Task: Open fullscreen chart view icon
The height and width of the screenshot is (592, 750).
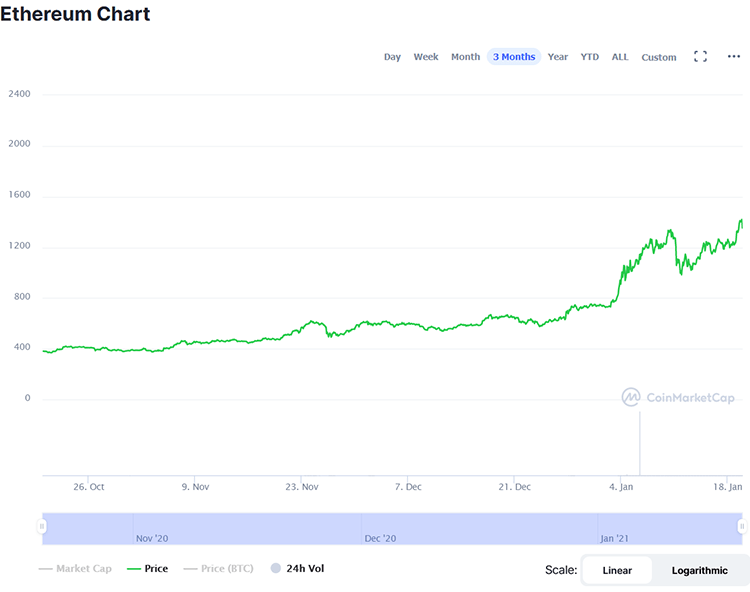Action: (700, 57)
